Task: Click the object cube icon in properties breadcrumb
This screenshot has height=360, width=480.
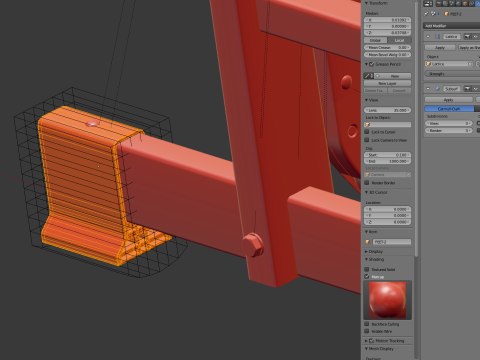Action: [x=447, y=14]
